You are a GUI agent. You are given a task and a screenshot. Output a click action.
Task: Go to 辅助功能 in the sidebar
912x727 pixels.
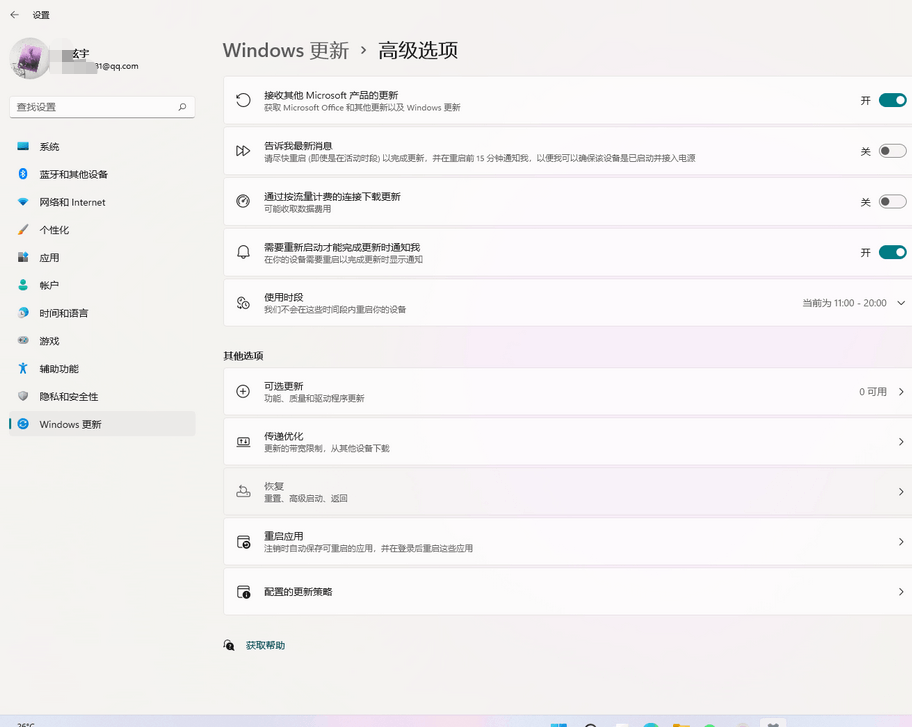102,369
